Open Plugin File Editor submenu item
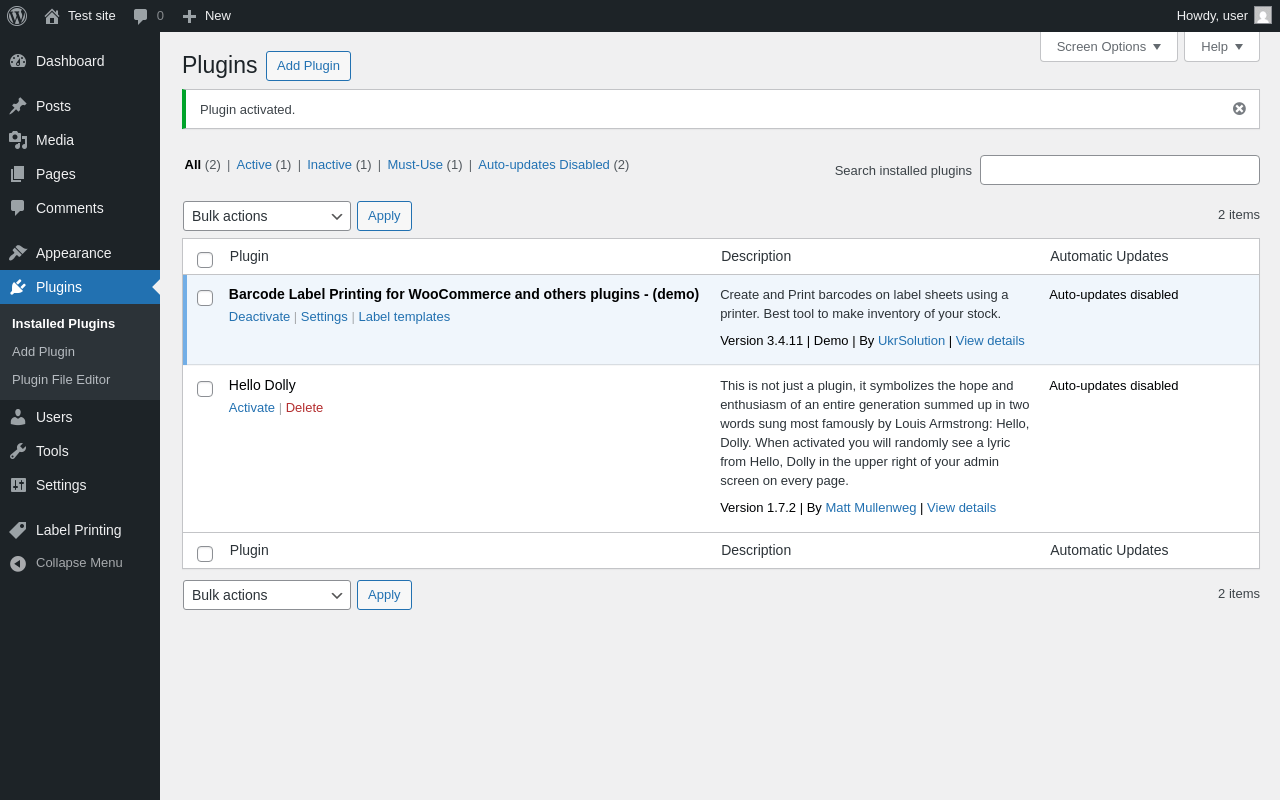The image size is (1280, 800). click(61, 380)
